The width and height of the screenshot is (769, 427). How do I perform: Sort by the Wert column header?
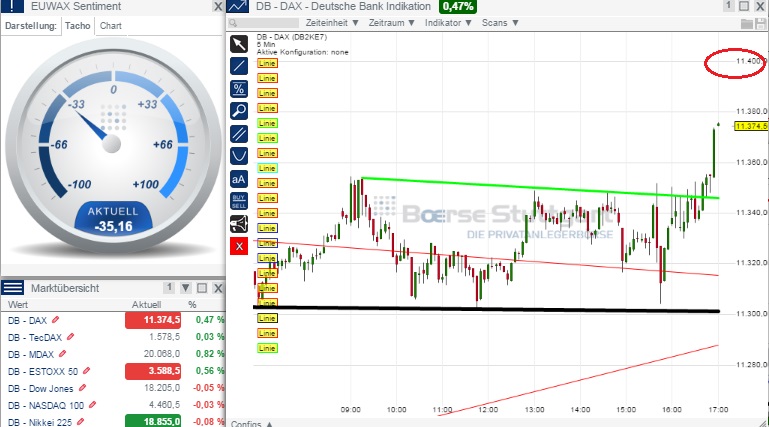[x=18, y=304]
